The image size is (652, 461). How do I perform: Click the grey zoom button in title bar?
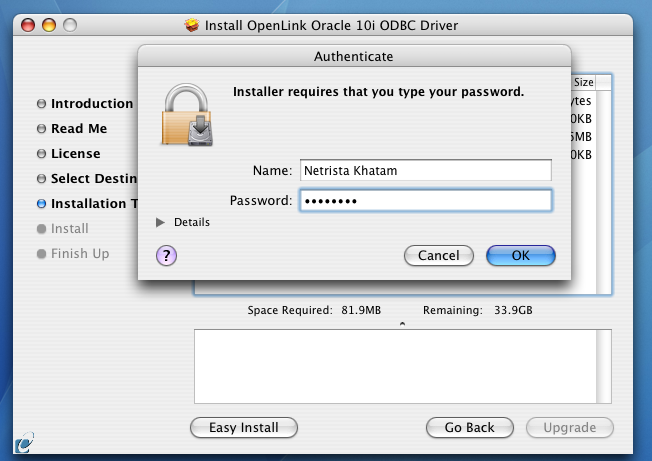tap(70, 25)
